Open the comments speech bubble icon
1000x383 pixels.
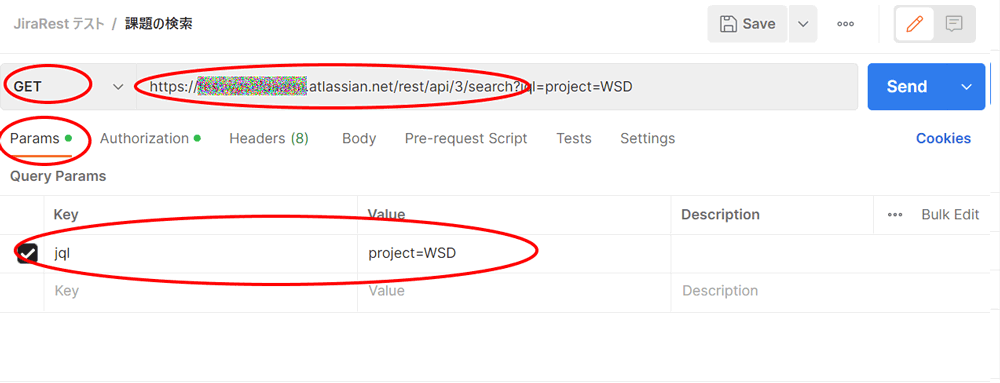pos(954,24)
